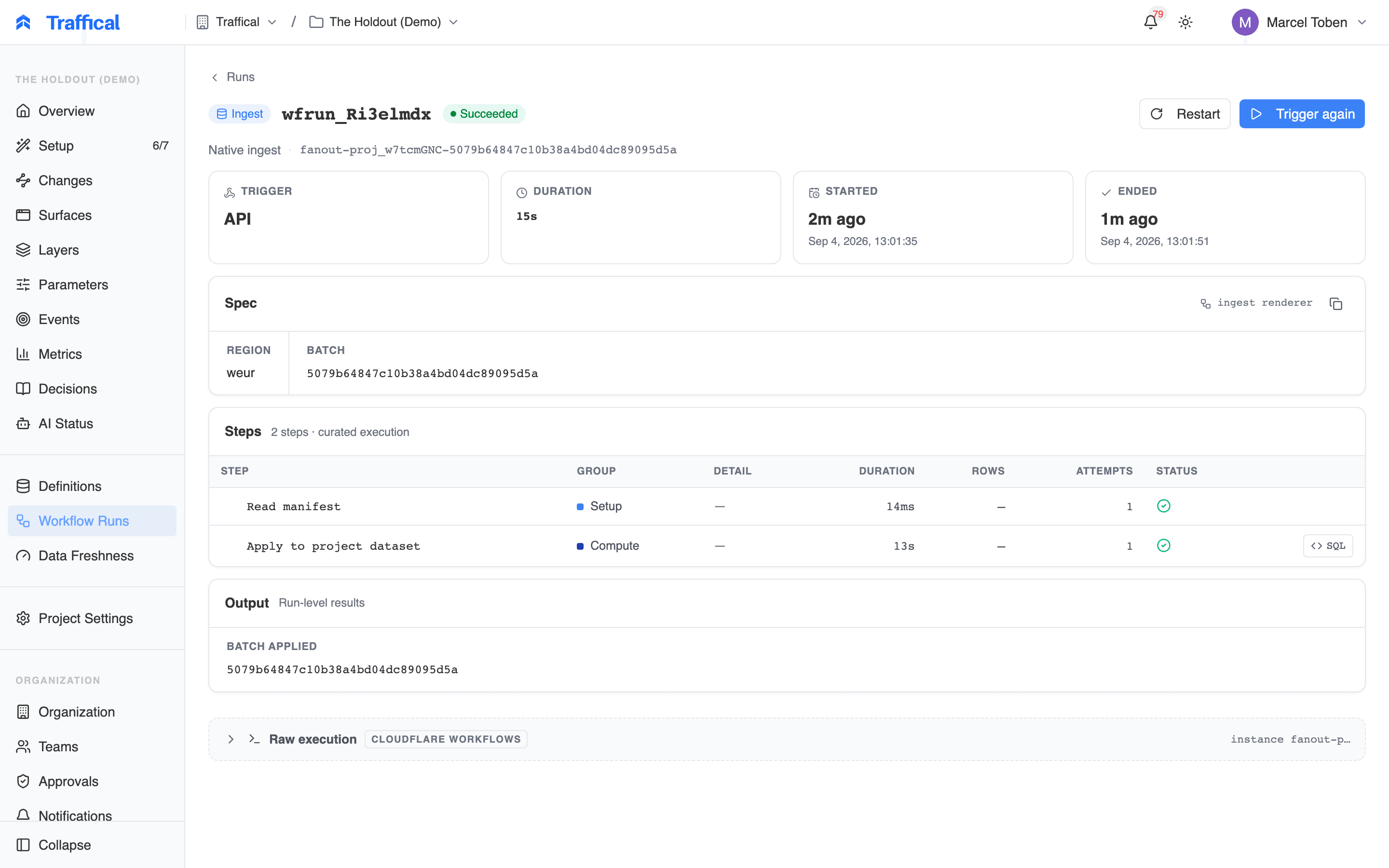Click the Data Freshness gauge icon
Image resolution: width=1389 pixels, height=868 pixels.
(23, 556)
